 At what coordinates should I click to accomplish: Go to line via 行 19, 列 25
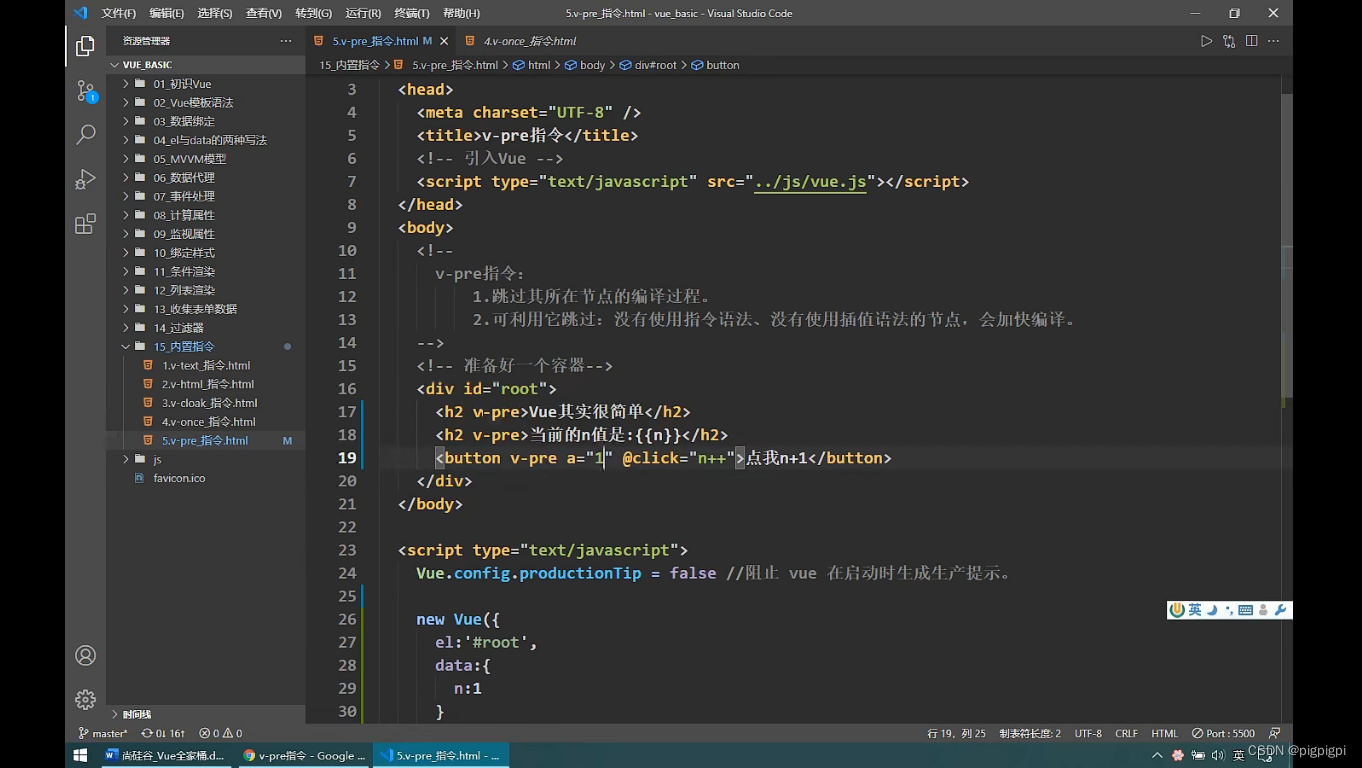(957, 733)
